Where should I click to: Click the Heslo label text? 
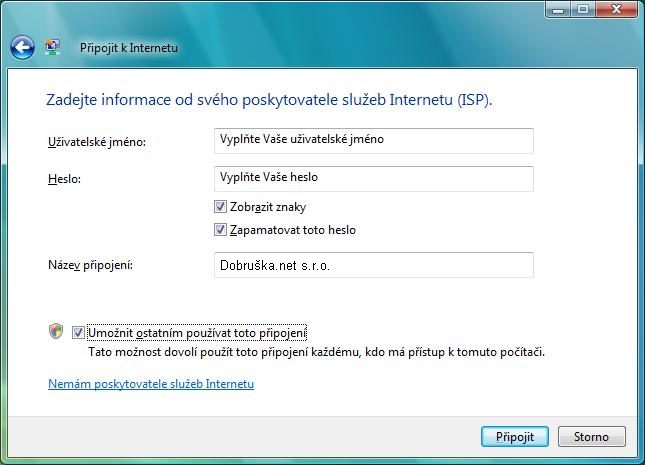63,179
